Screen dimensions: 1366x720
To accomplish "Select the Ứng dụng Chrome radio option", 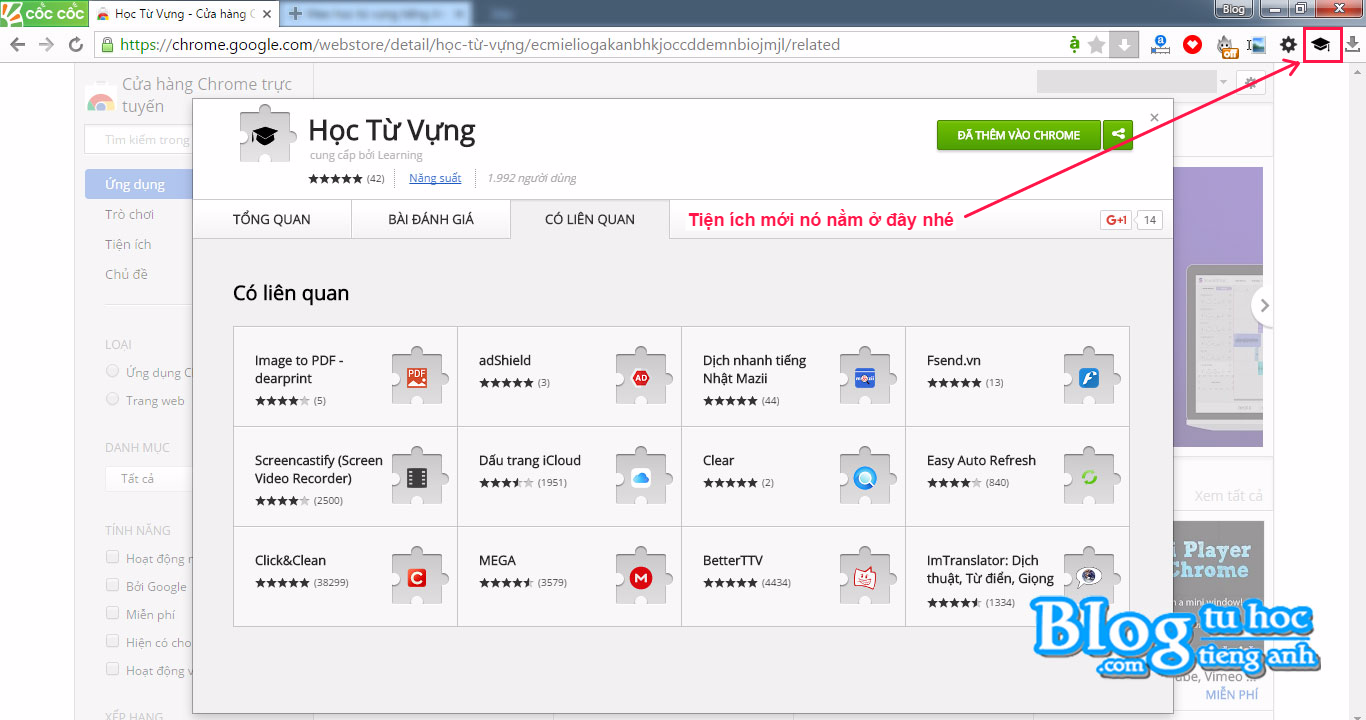I will [113, 372].
